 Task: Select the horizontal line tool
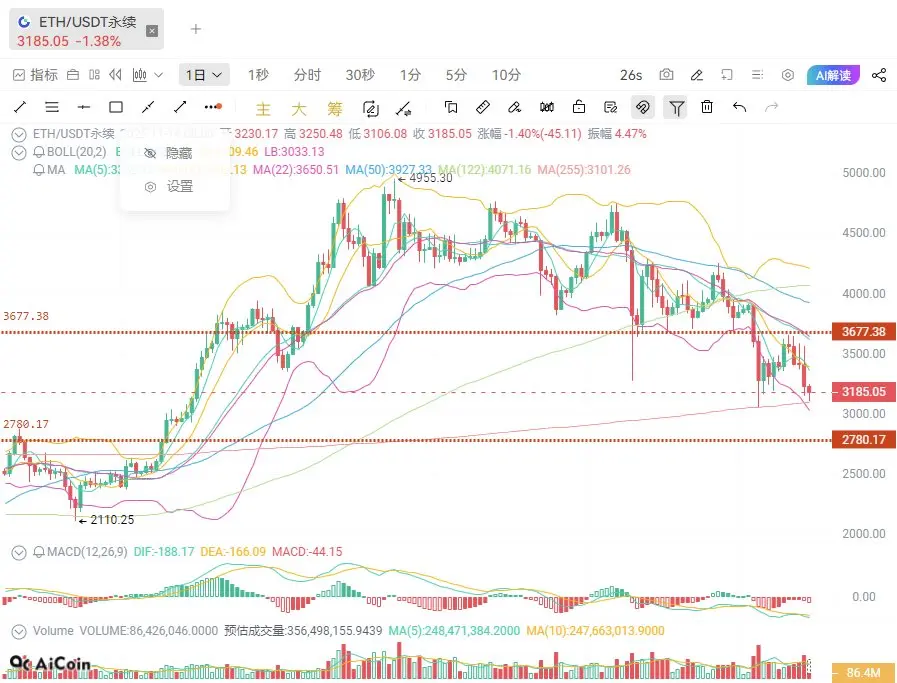(x=84, y=107)
